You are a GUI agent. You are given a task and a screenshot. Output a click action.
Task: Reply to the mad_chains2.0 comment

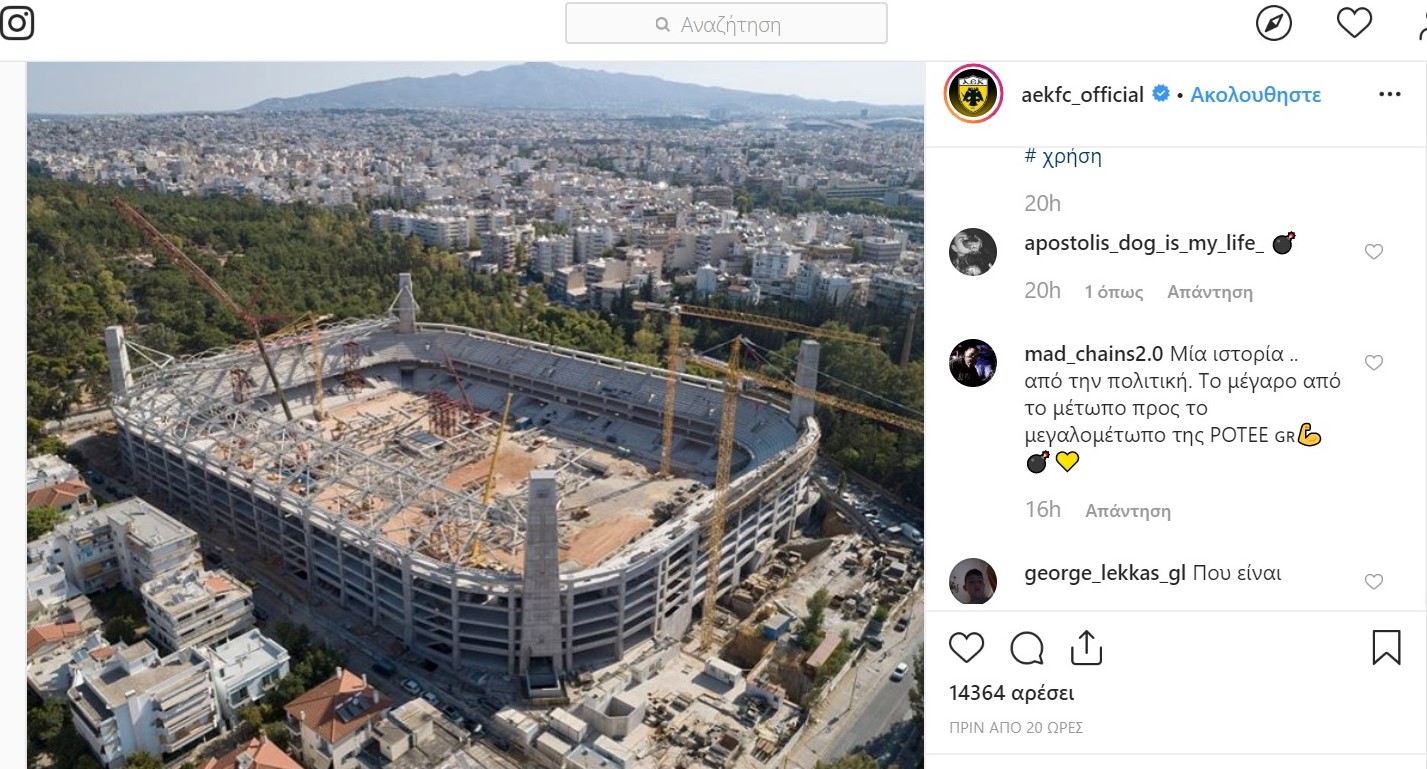coord(1128,510)
